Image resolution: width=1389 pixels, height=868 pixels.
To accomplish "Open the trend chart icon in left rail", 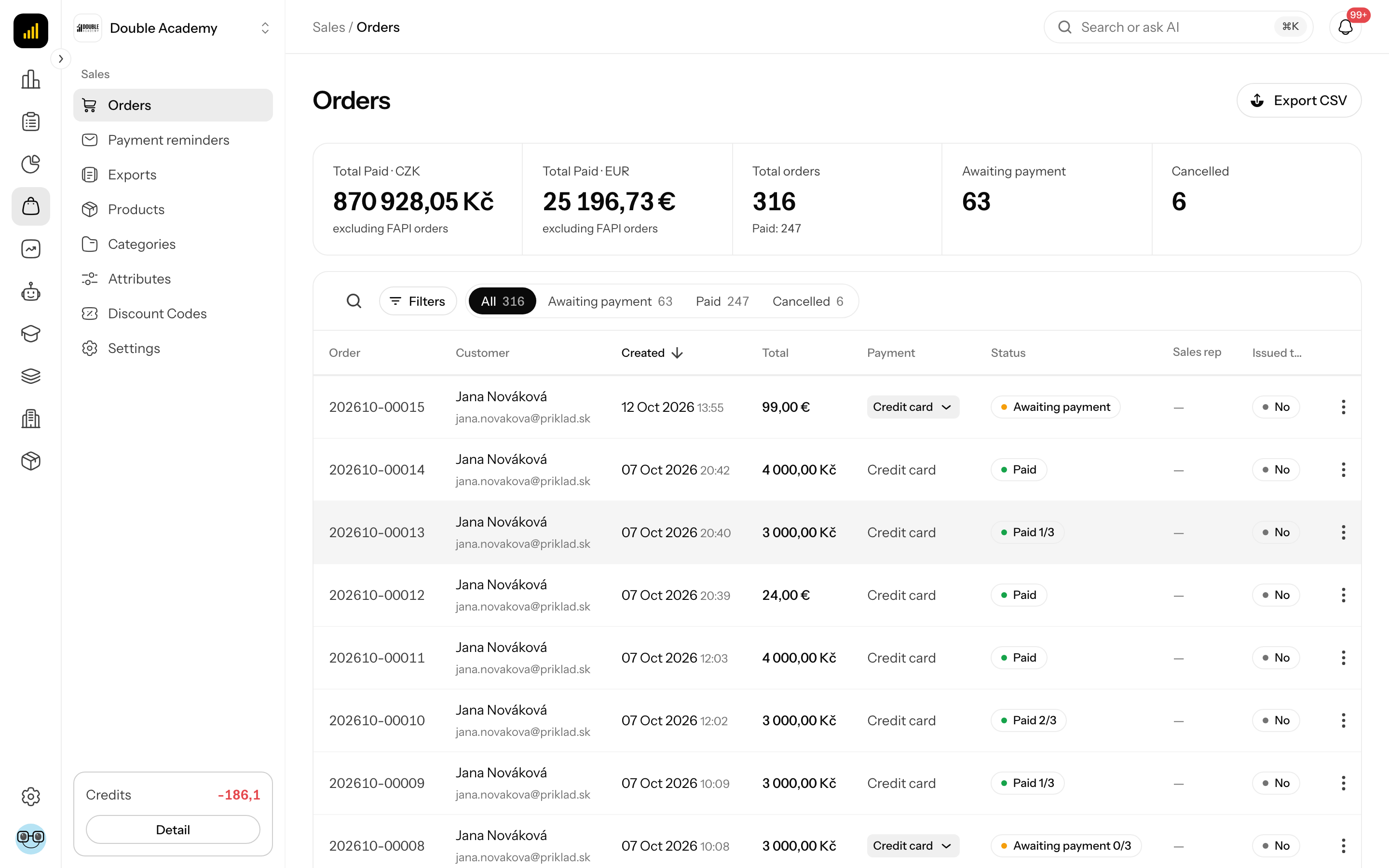I will pyautogui.click(x=30, y=249).
